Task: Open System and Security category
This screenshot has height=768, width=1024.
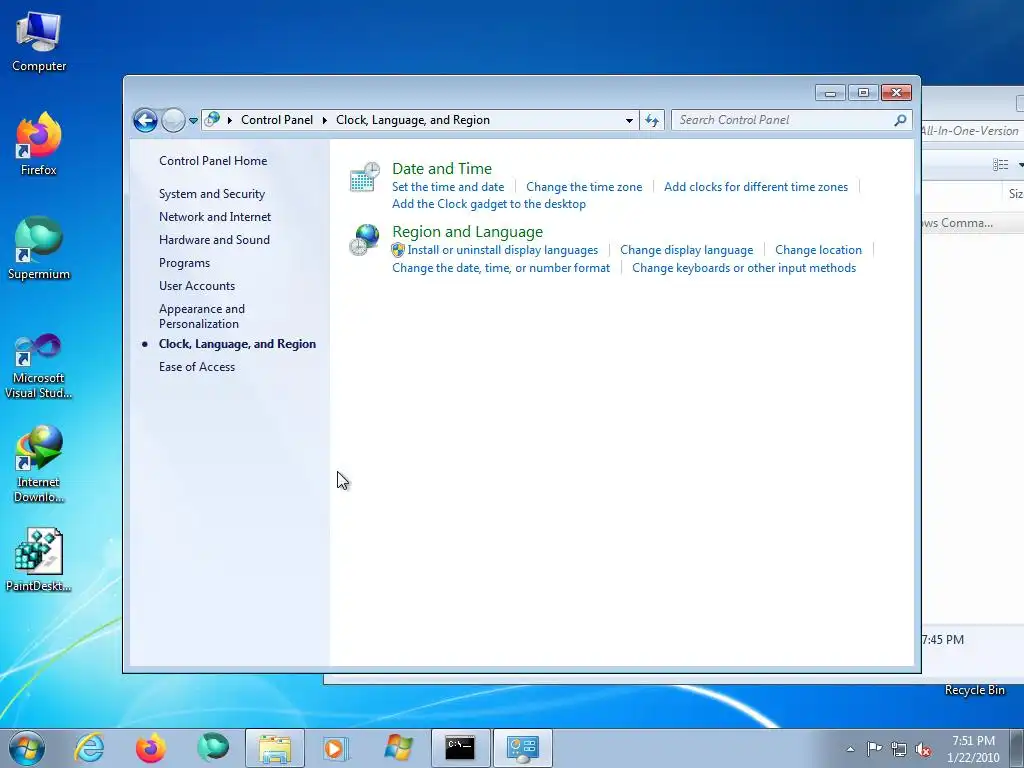Action: [212, 194]
